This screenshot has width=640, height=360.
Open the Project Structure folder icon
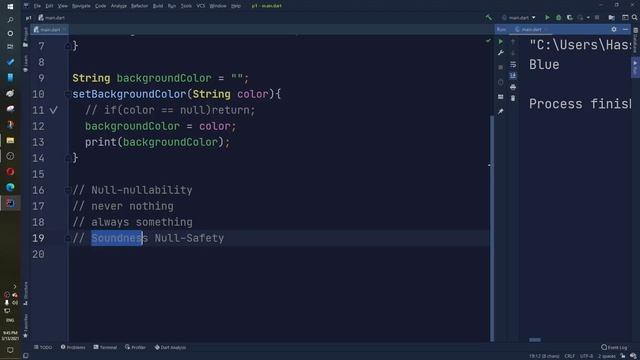pos(611,18)
